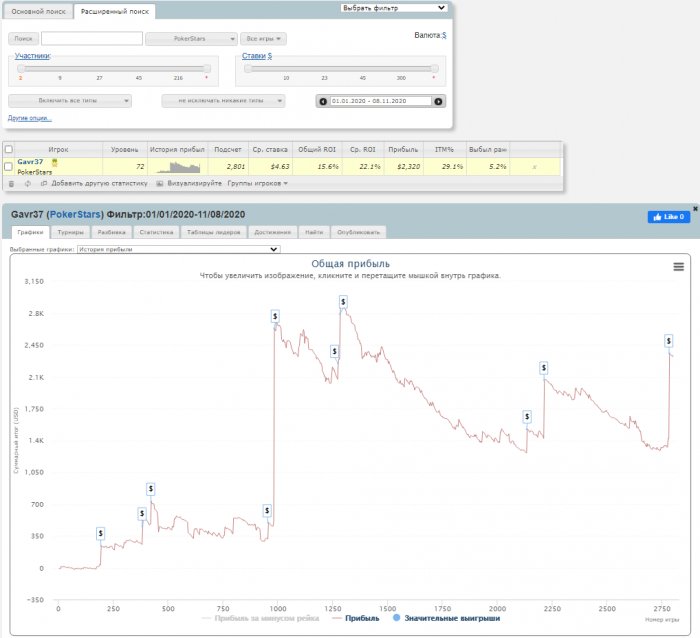This screenshot has height=638, width=700.
Task: Click the trash icon below player table
Action: click(12, 184)
